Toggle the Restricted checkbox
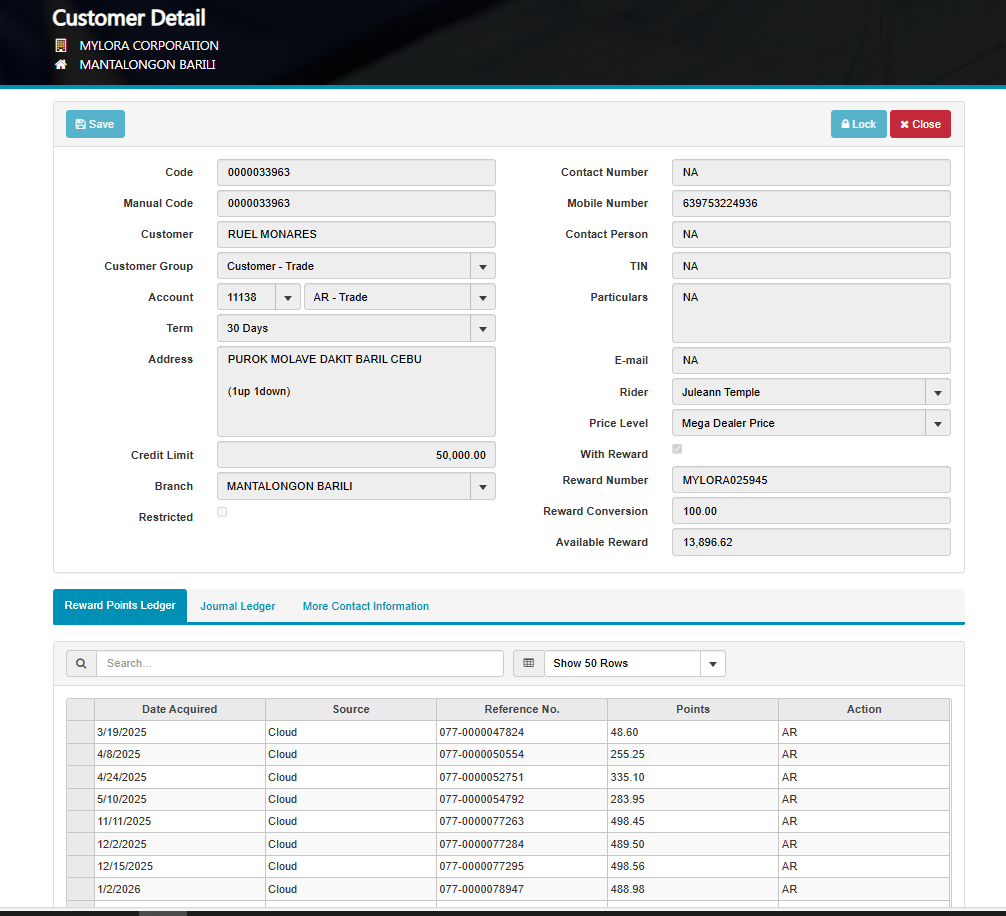The width and height of the screenshot is (1006, 916). click(222, 512)
